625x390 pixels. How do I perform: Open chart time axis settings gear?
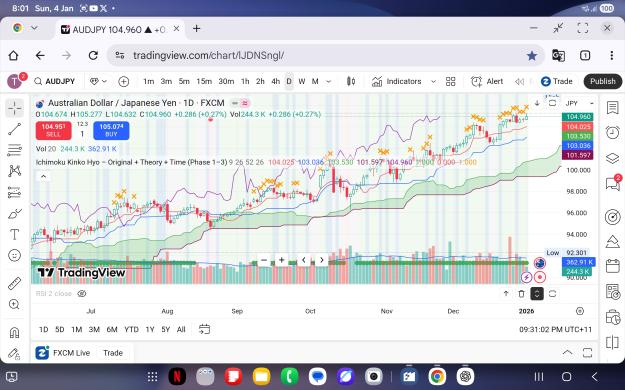click(580, 311)
